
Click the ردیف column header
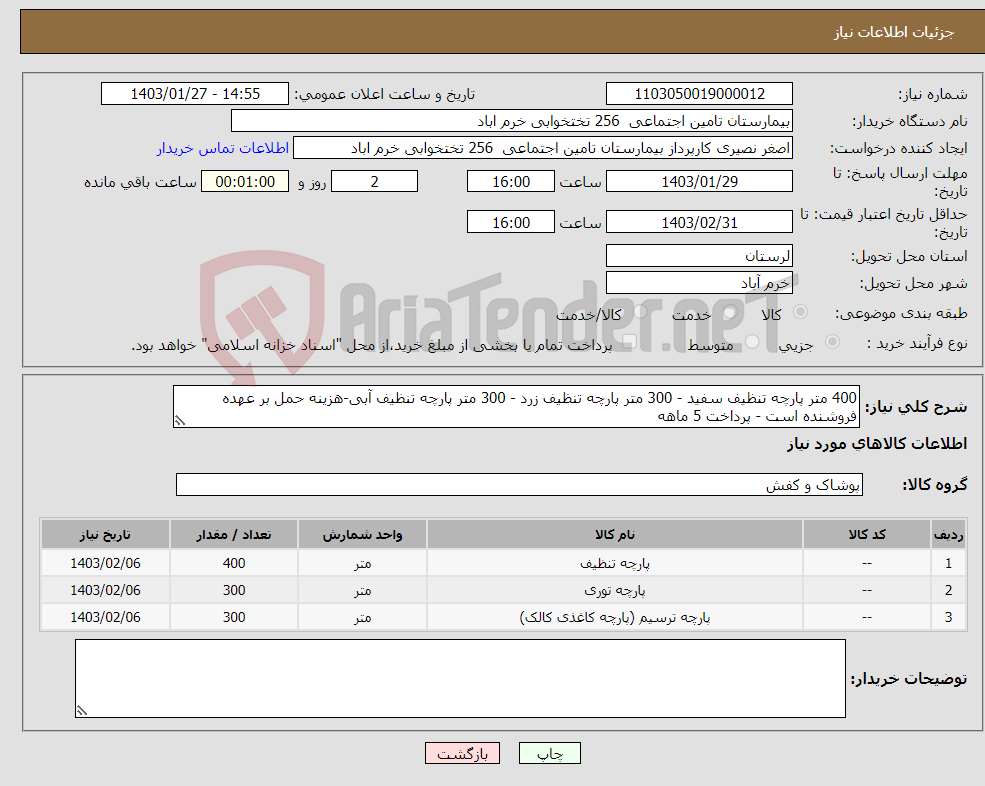(x=949, y=535)
